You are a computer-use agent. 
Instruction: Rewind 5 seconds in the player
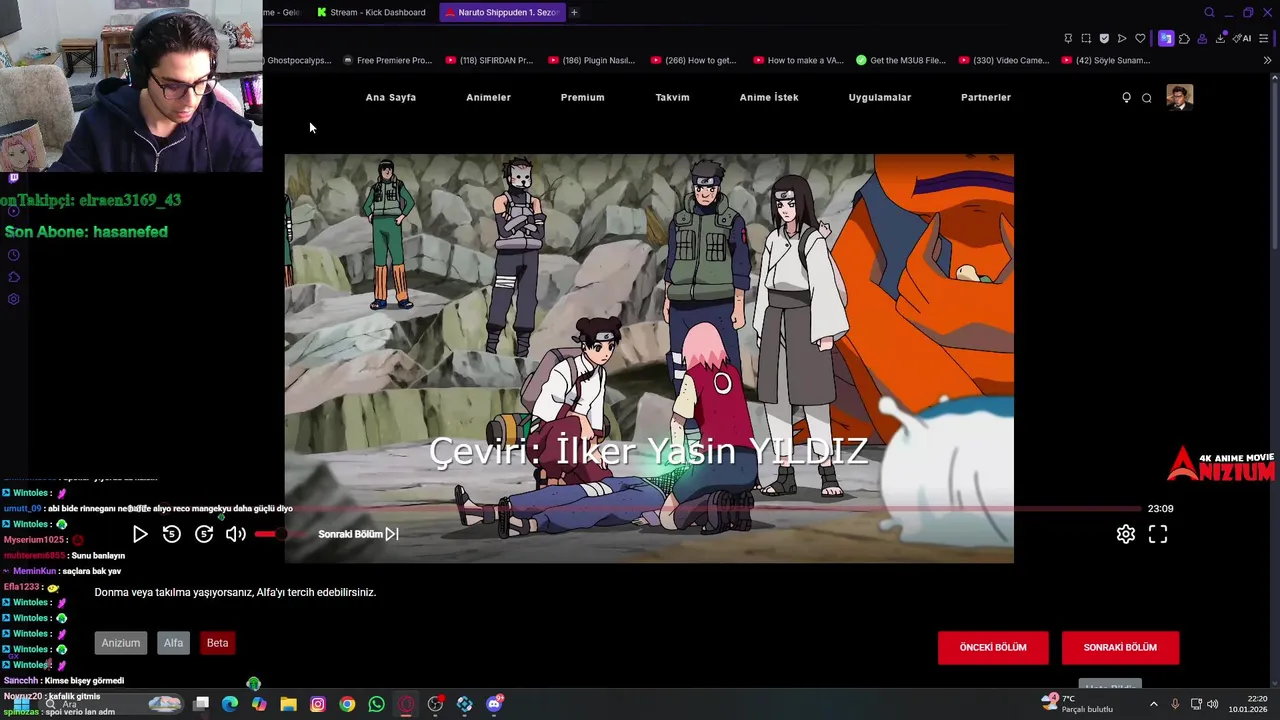(x=172, y=534)
